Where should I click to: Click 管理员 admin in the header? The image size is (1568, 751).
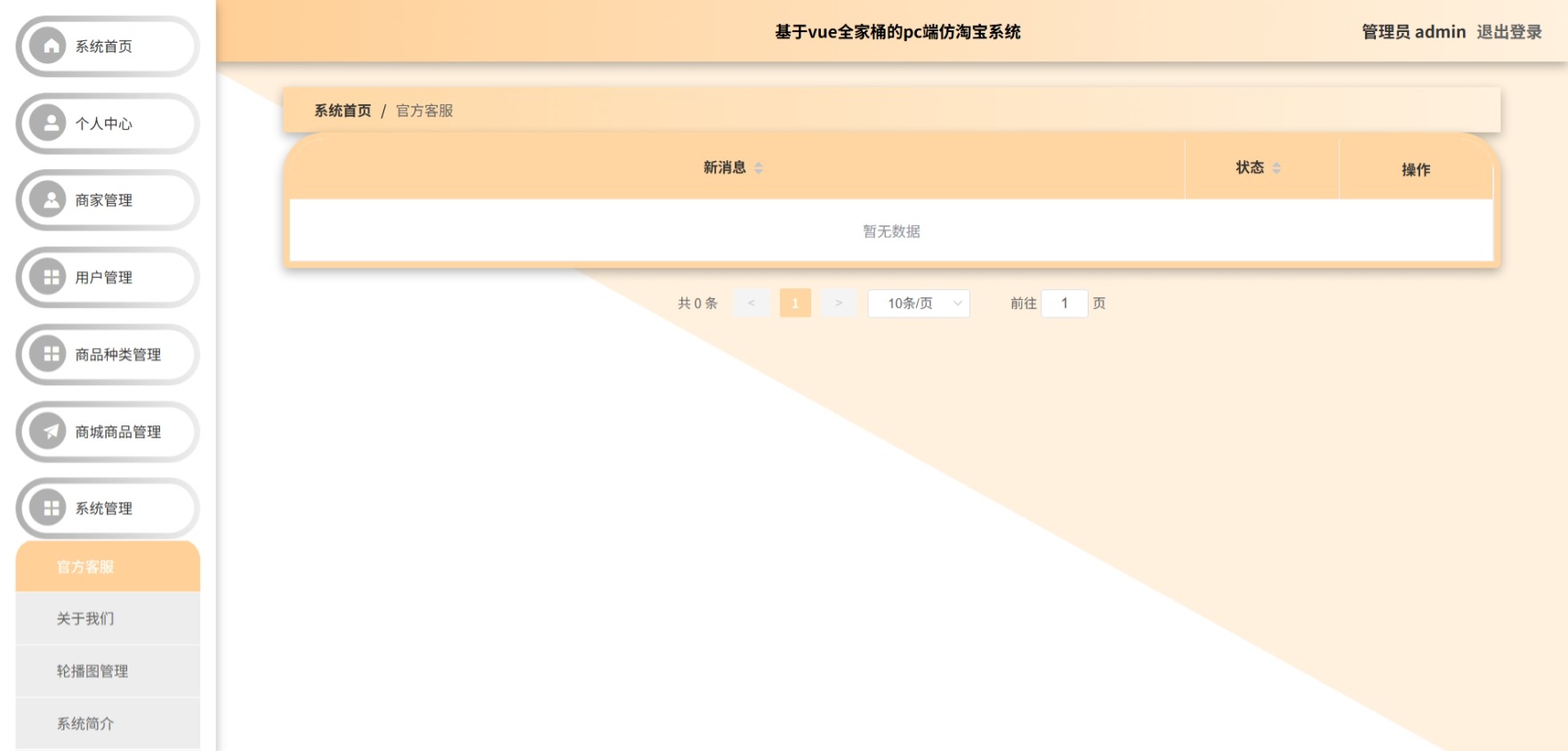point(1413,32)
